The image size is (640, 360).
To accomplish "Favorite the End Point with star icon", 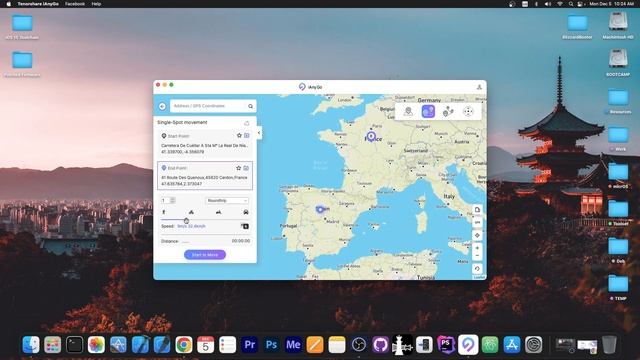I will tap(239, 168).
